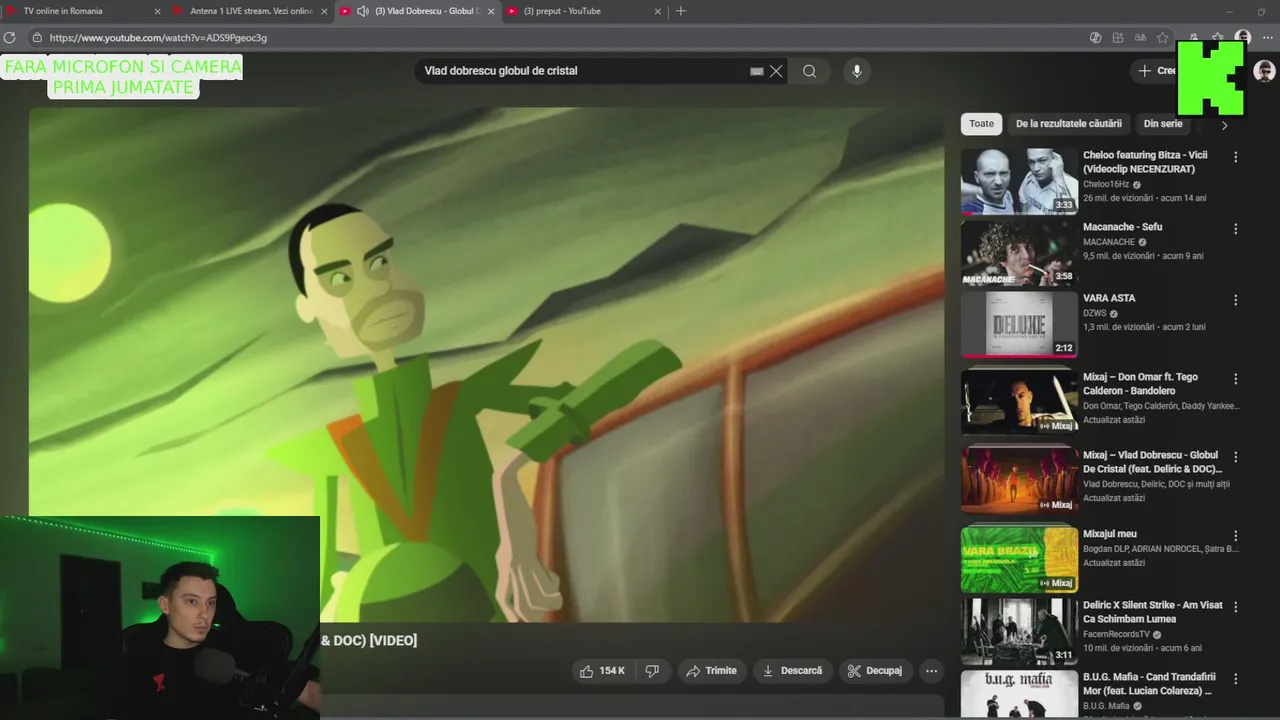1280x720 pixels.
Task: Open the B.U.G. Mafia Cand Trandafirii title
Action: coord(1149,684)
